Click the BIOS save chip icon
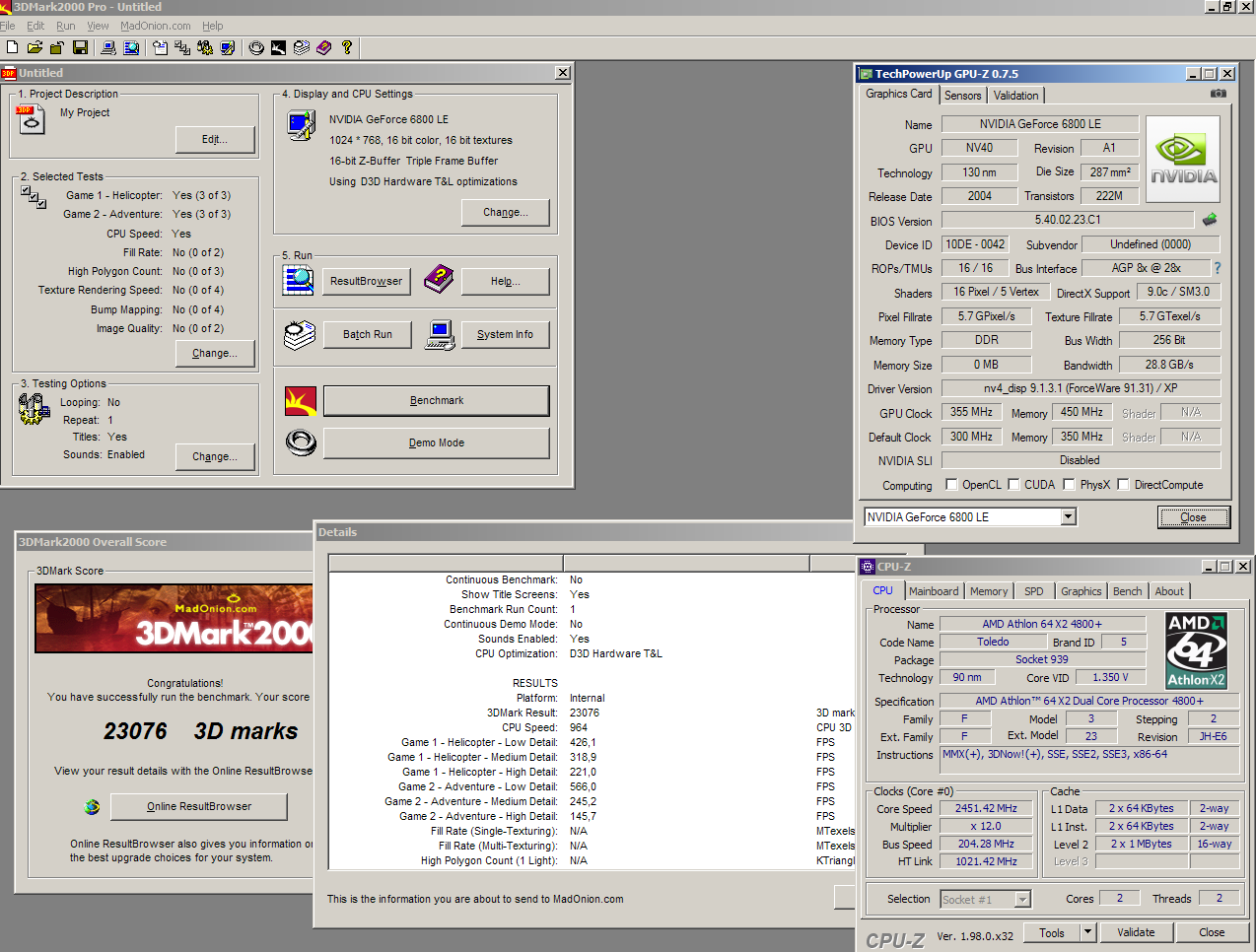The image size is (1256, 952). click(x=1210, y=220)
